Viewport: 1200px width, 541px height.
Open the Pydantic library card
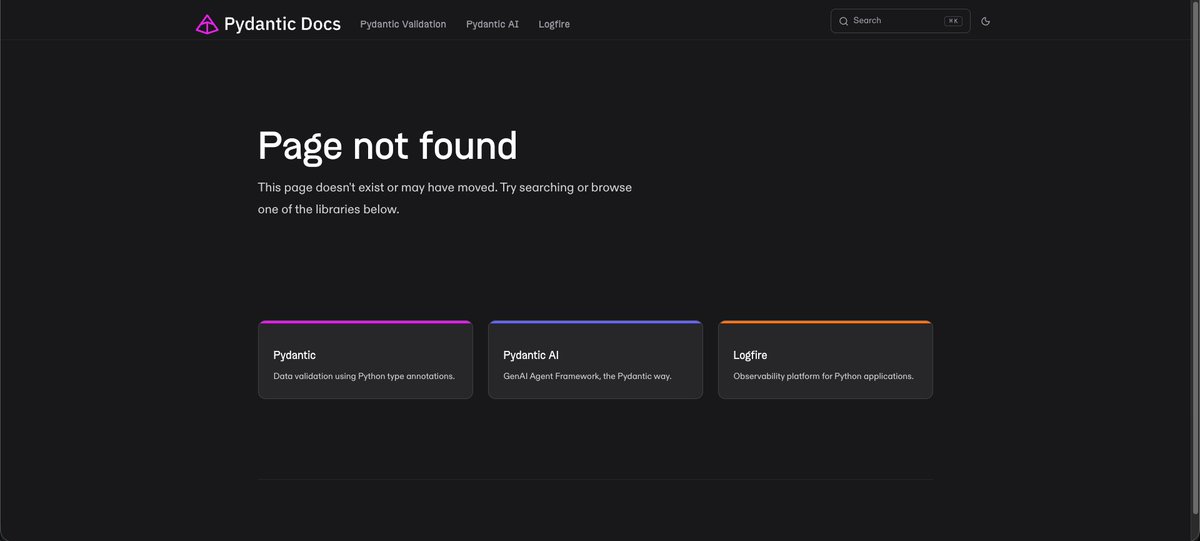pyautogui.click(x=365, y=360)
